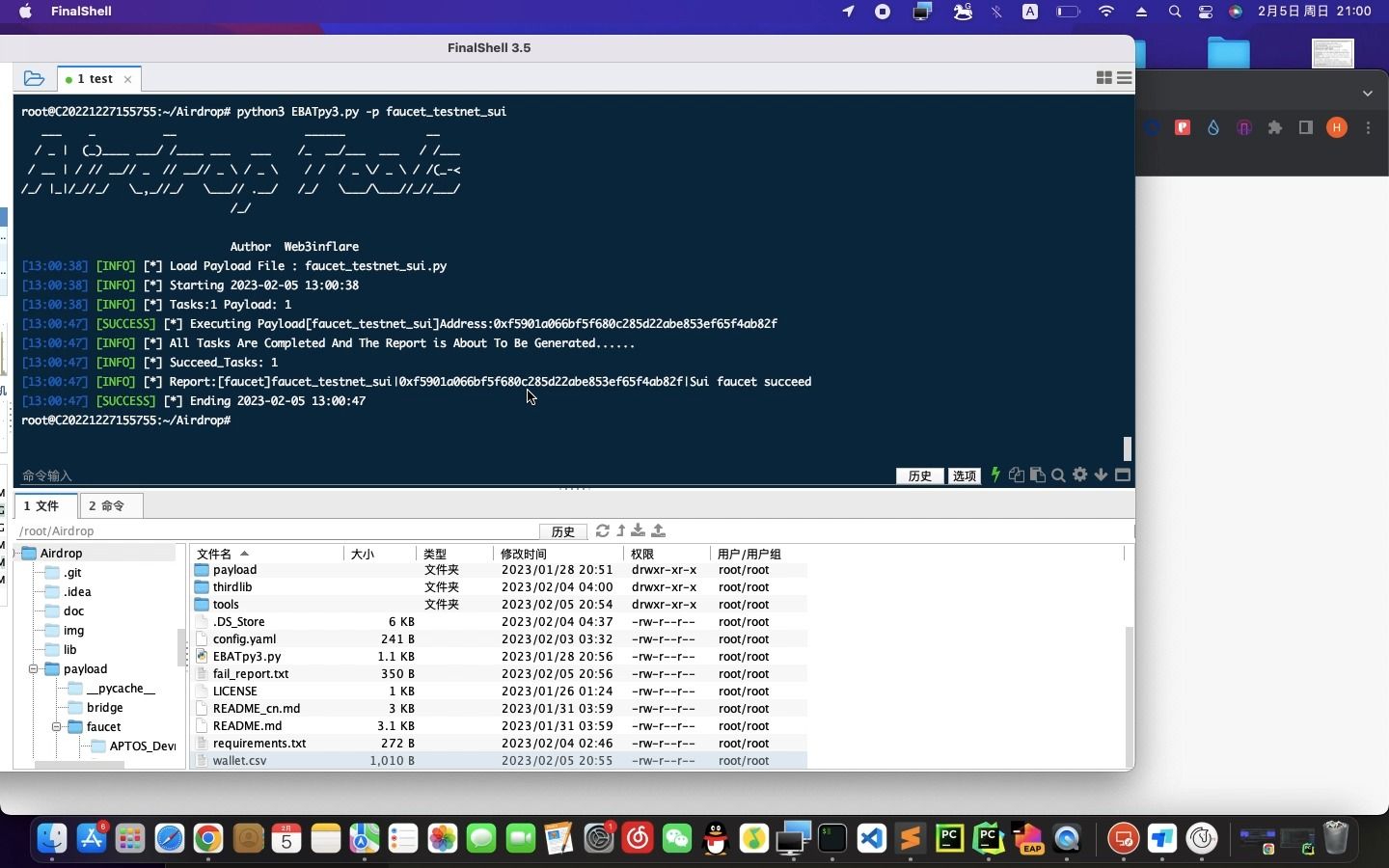Sort by 大小 column header
1389x868 pixels.
[x=381, y=554]
